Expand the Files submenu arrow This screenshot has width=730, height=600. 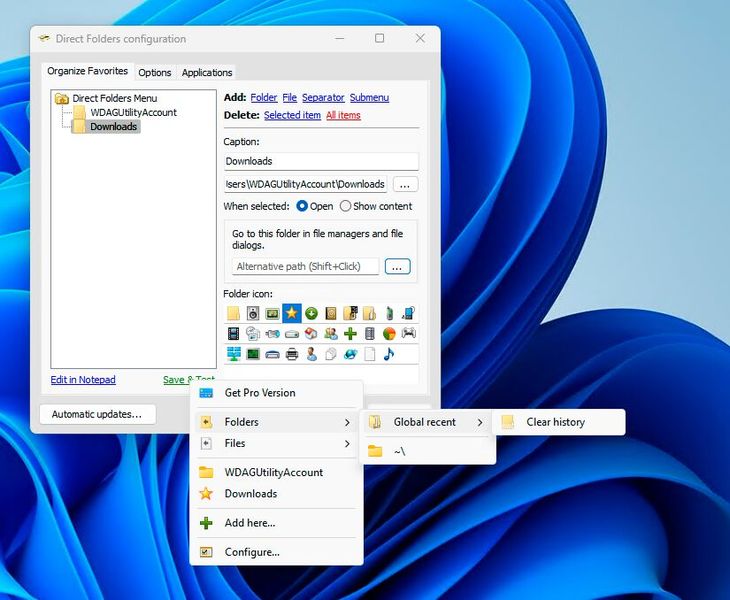tap(347, 444)
